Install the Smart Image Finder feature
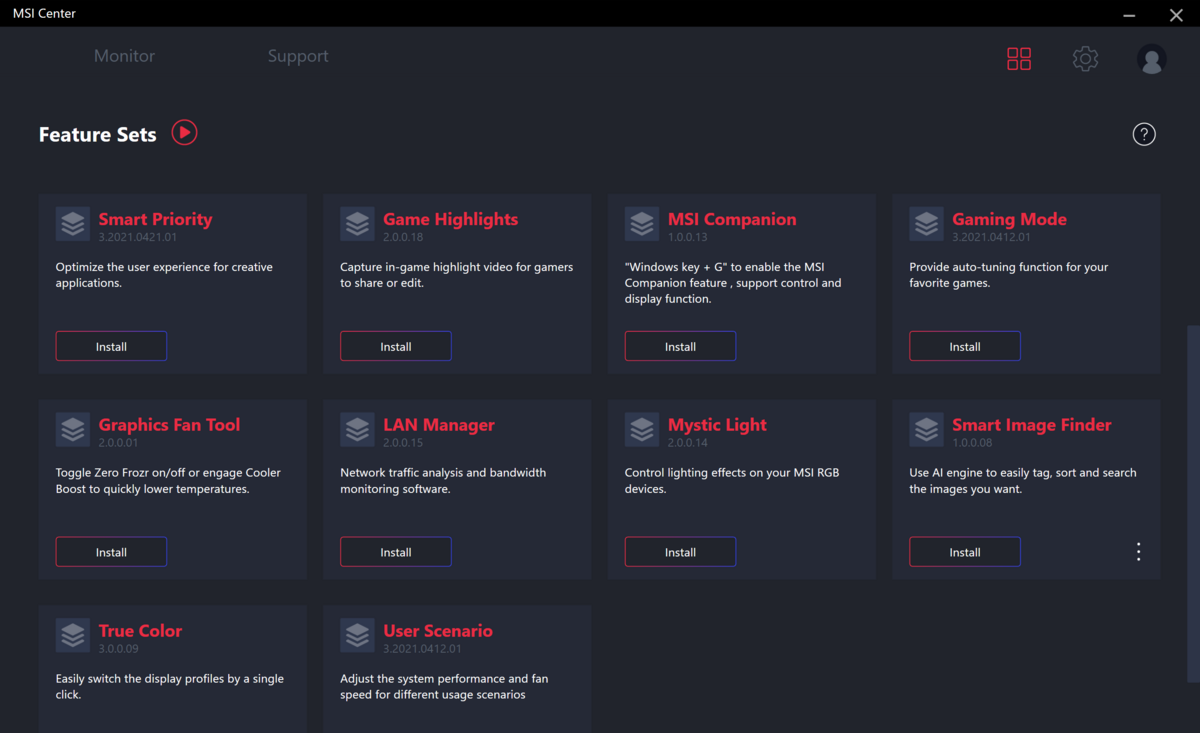The height and width of the screenshot is (733, 1200). click(965, 552)
